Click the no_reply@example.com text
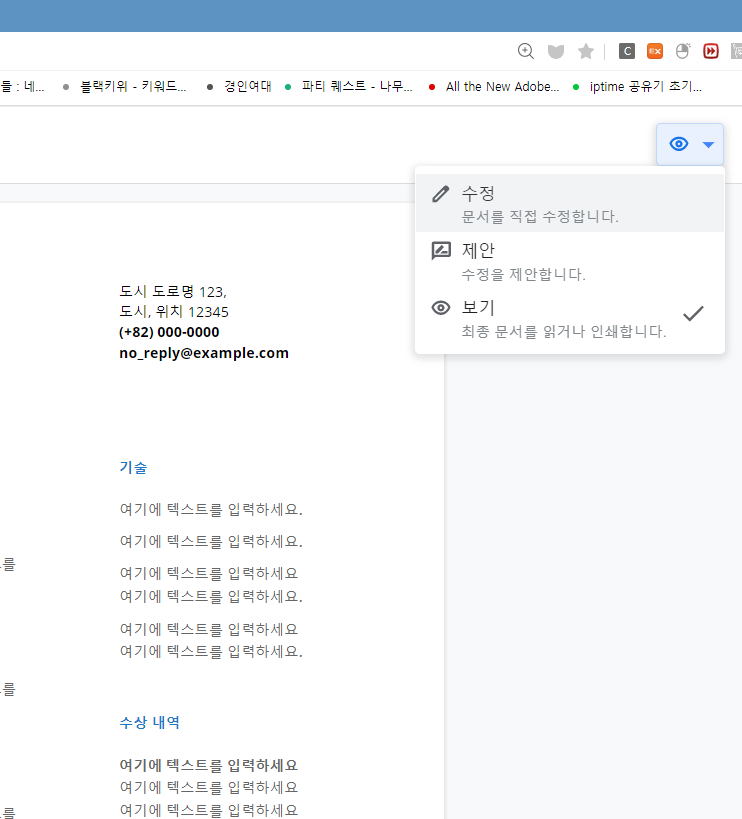The height and width of the screenshot is (819, 742). [x=204, y=353]
